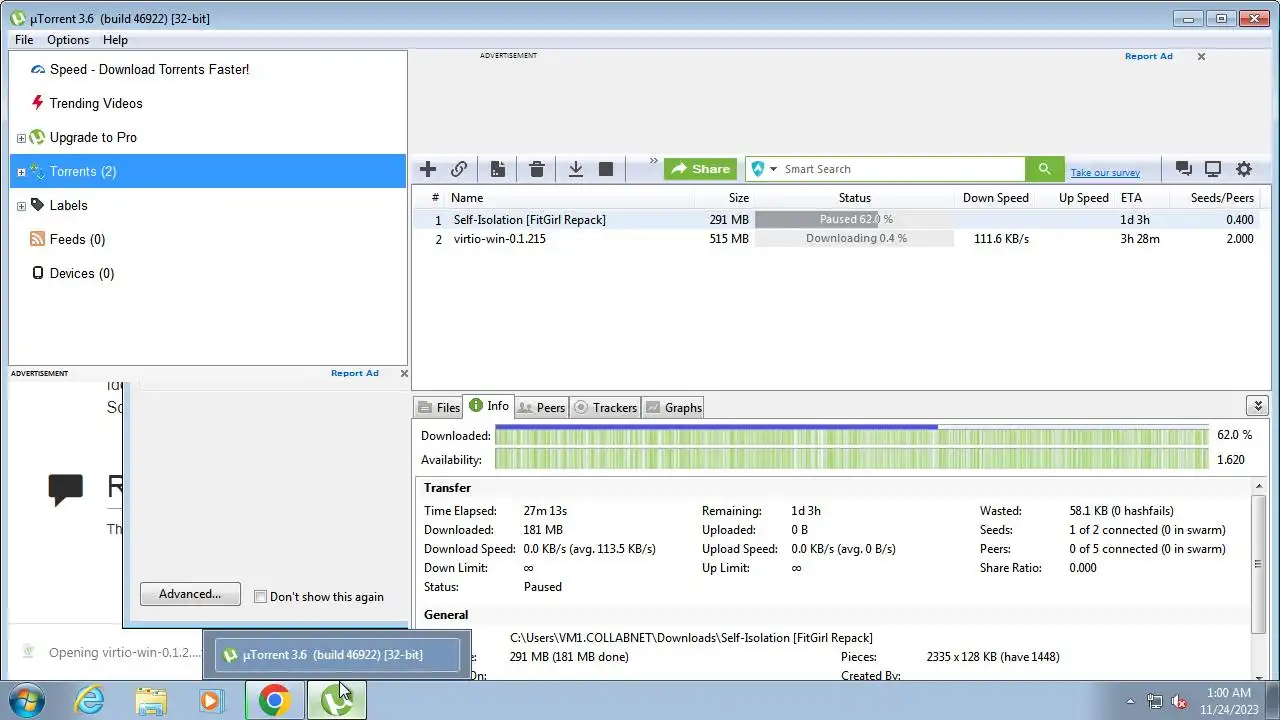Select the Self-Isolation [FitGirl Repack] torrent row
This screenshot has width=1280, height=720.
840,219
